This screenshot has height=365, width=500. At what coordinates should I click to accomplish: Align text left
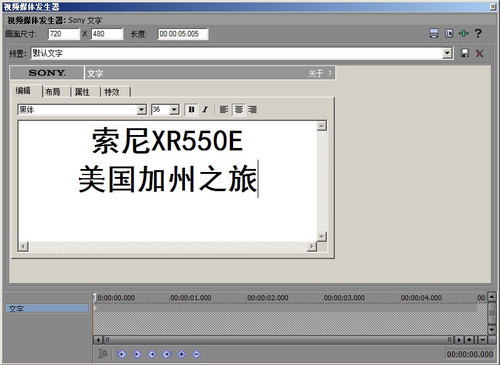224,110
